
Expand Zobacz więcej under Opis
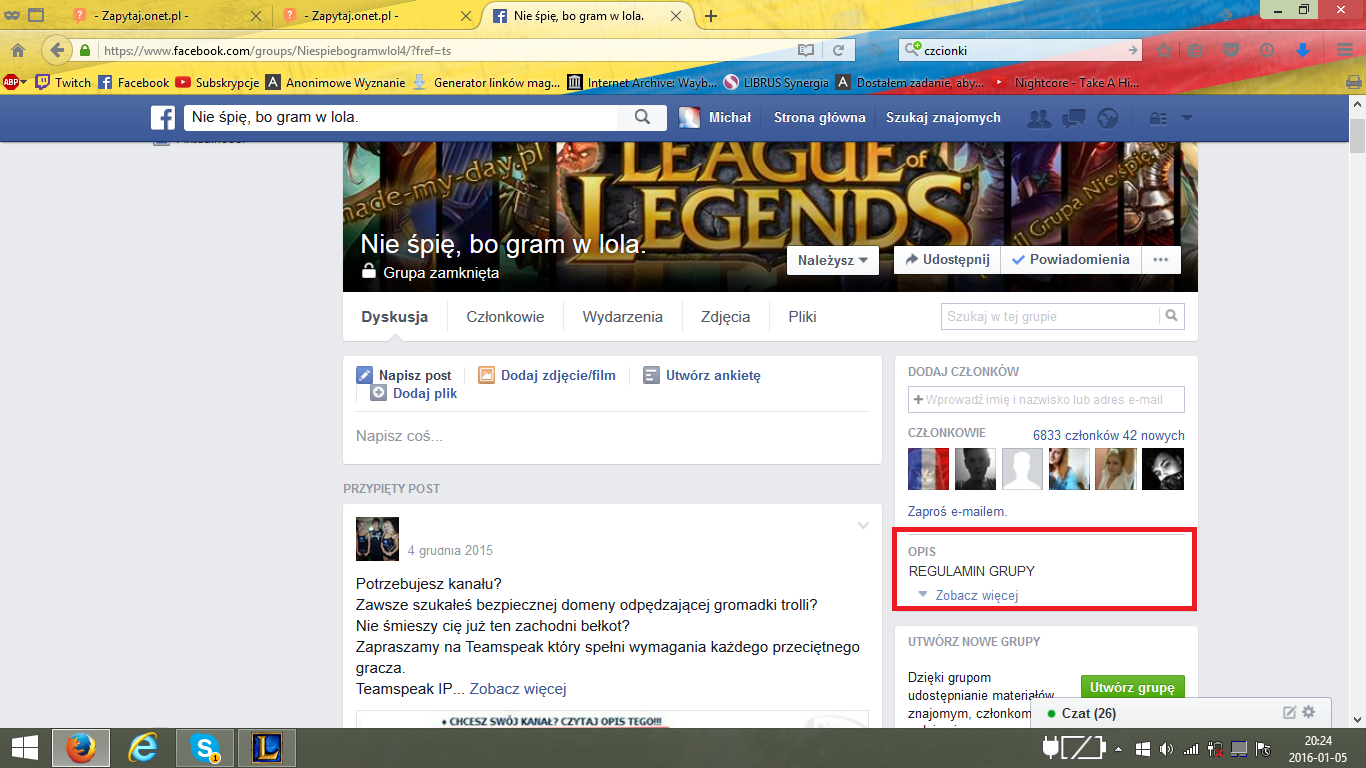pyautogui.click(x=976, y=595)
